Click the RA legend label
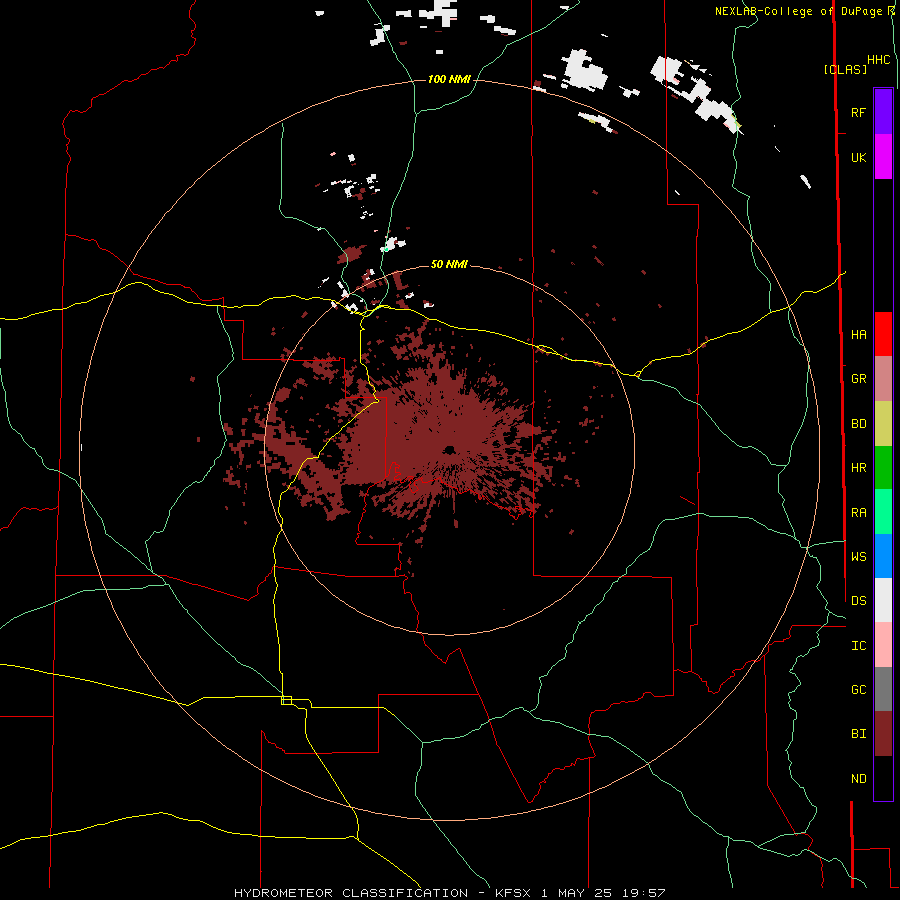Viewport: 900px width, 900px height. point(858,512)
